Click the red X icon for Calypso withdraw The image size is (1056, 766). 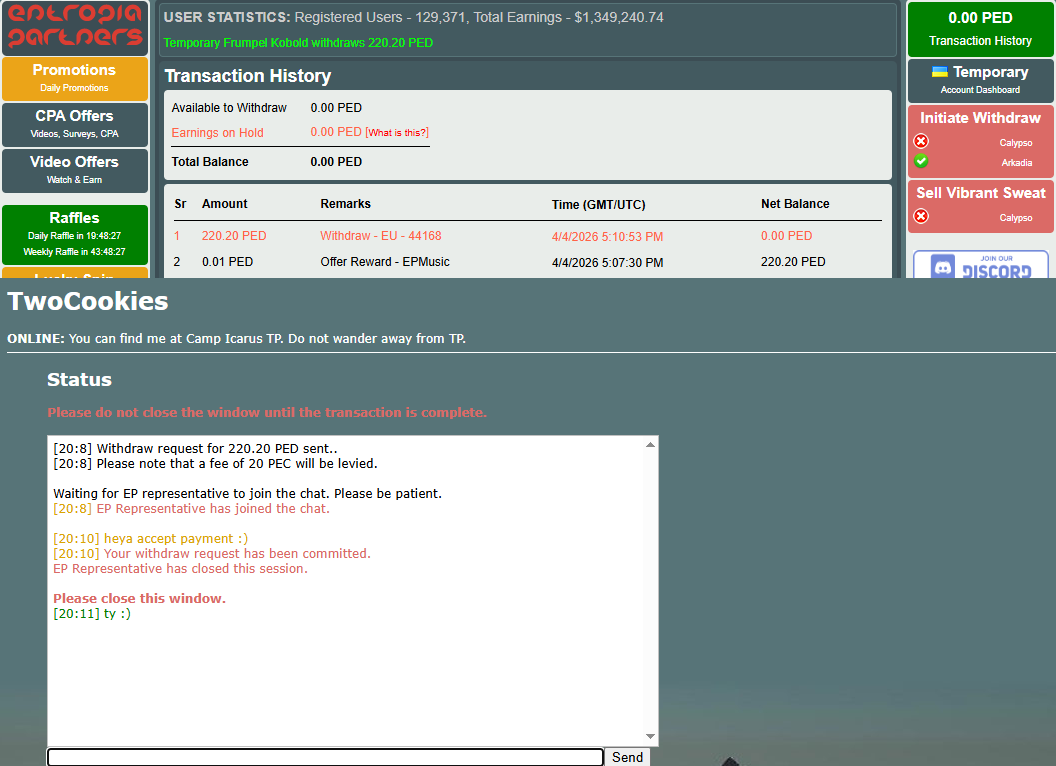(x=921, y=141)
